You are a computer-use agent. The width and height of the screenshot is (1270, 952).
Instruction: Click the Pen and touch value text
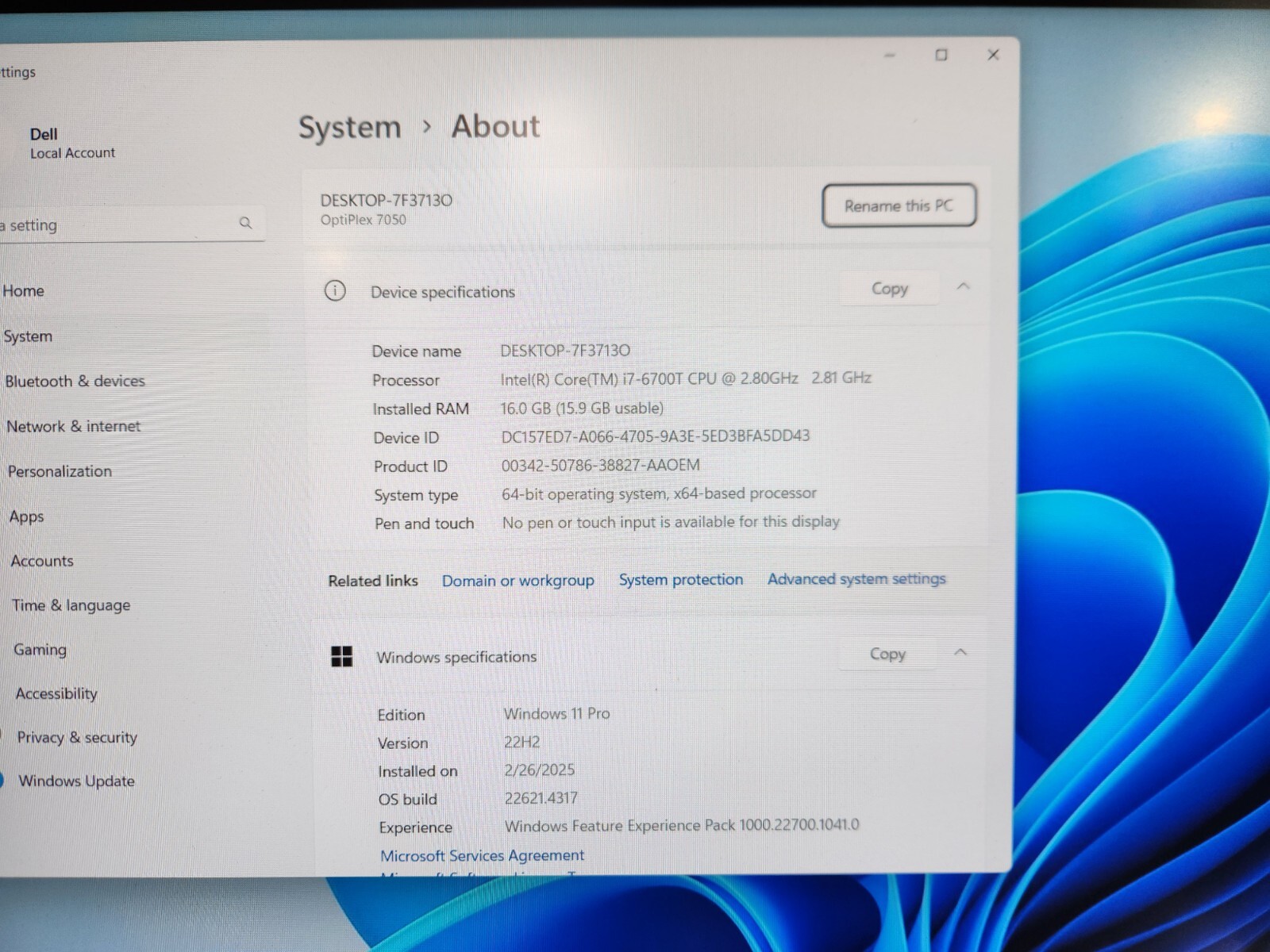pyautogui.click(x=671, y=522)
